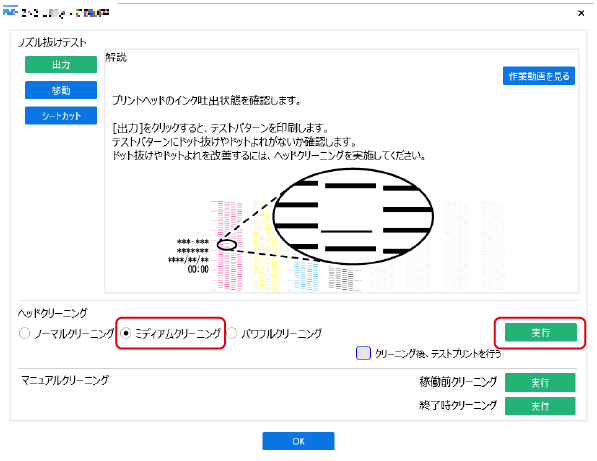Run head cleaning with the highlighted 実行 button
The height and width of the screenshot is (461, 597).
[541, 332]
